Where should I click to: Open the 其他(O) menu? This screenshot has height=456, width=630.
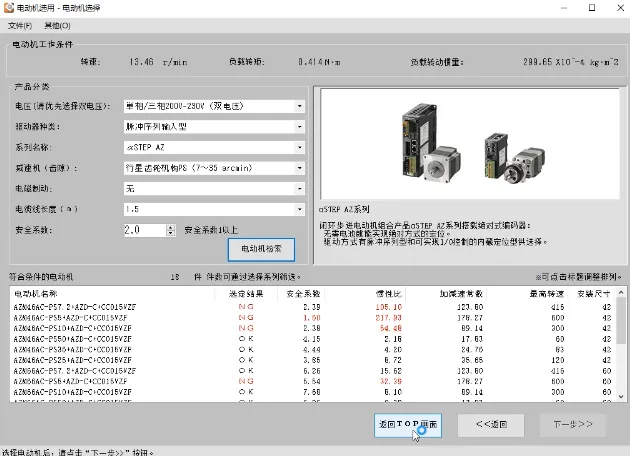pyautogui.click(x=57, y=26)
